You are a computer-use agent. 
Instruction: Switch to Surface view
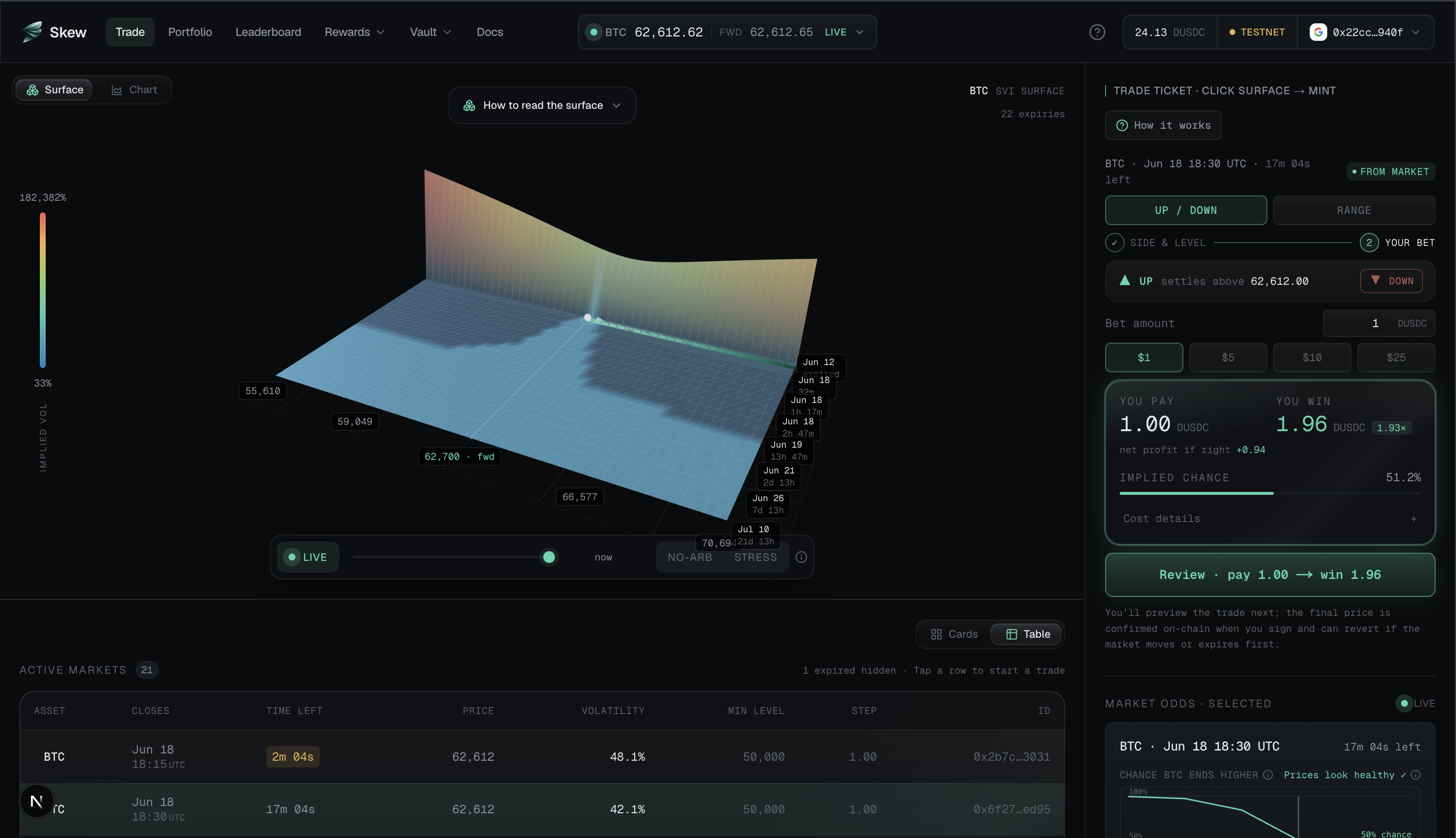coord(54,90)
